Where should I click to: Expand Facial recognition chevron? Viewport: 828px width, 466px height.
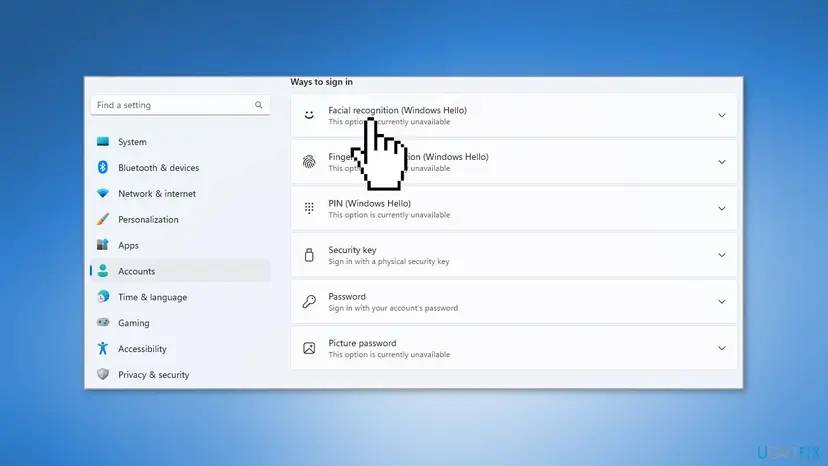point(721,115)
